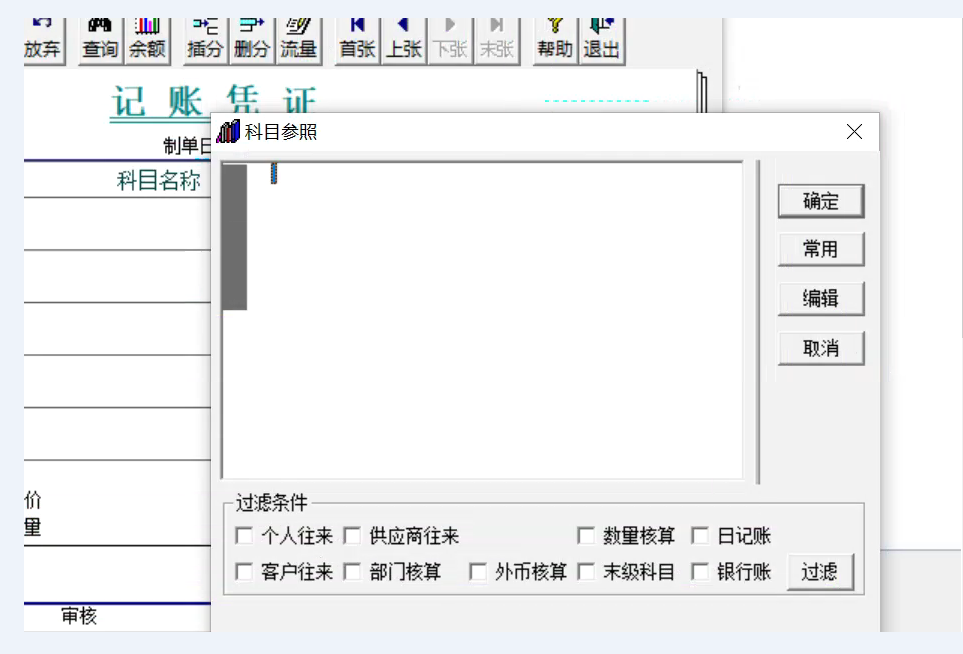Cancel the dialog with 取消 button
Viewport: 963px width, 654px height.
[821, 348]
